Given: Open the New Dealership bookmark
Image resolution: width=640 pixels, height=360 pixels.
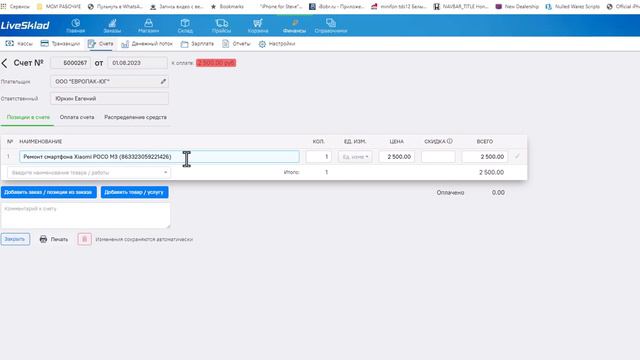Looking at the screenshot, I should coord(517,7).
